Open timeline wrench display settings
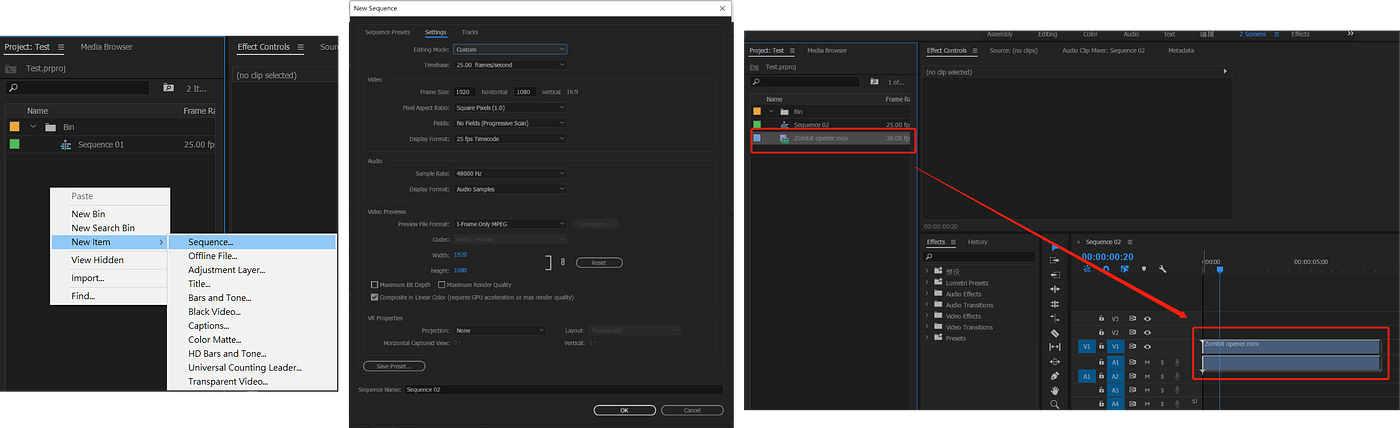Image resolution: width=1400 pixels, height=428 pixels. (1162, 269)
